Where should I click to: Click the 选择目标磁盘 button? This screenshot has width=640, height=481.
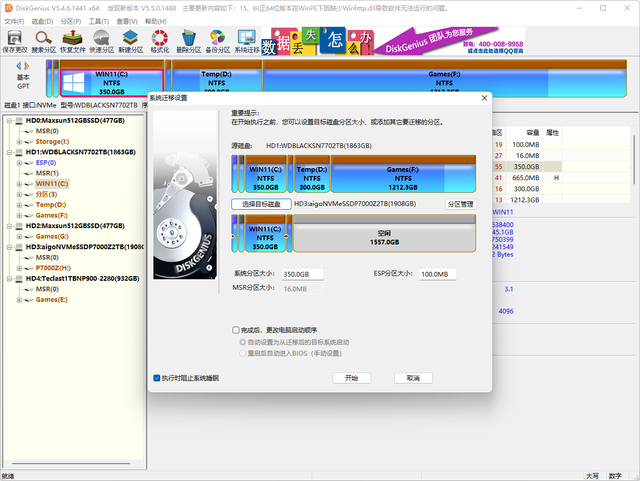coord(261,204)
